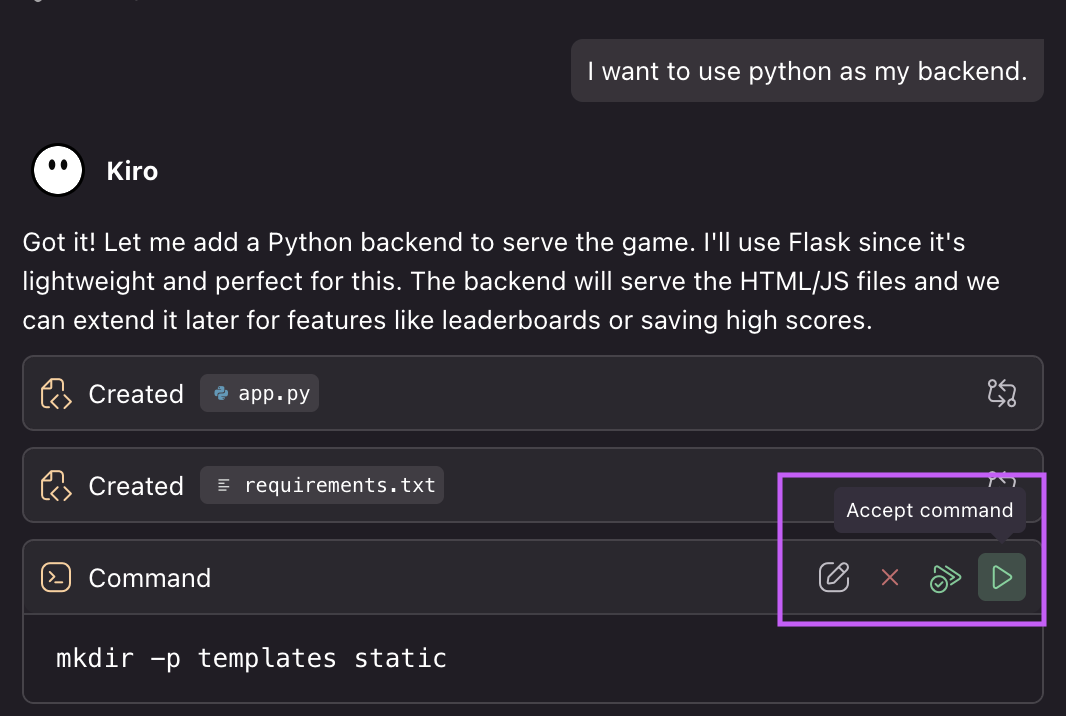Click the accept-and-trust command icon
This screenshot has height=716, width=1066.
tap(945, 577)
